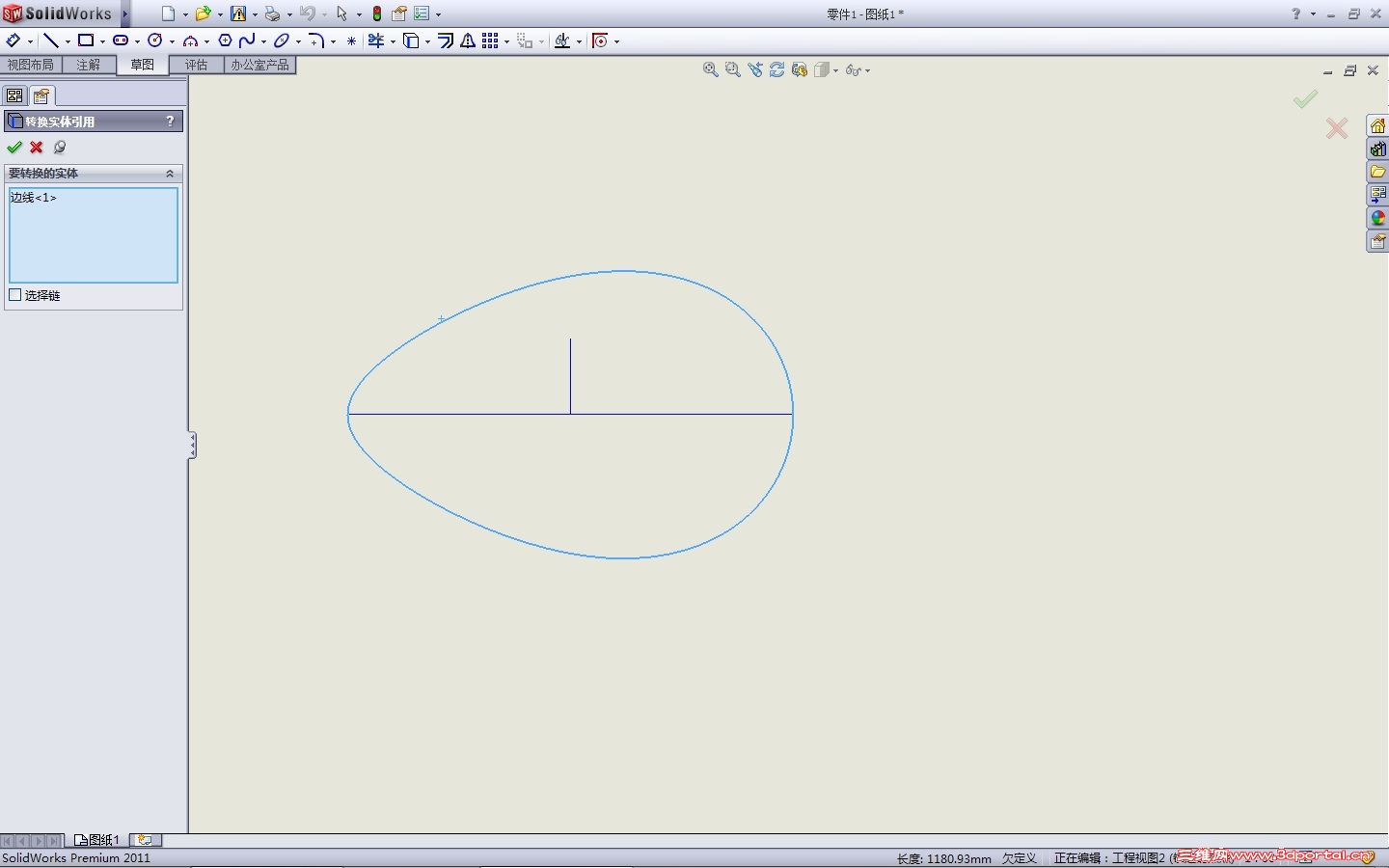The width and height of the screenshot is (1389, 868).
Task: Click the Undo arrow icon
Action: pos(308,14)
